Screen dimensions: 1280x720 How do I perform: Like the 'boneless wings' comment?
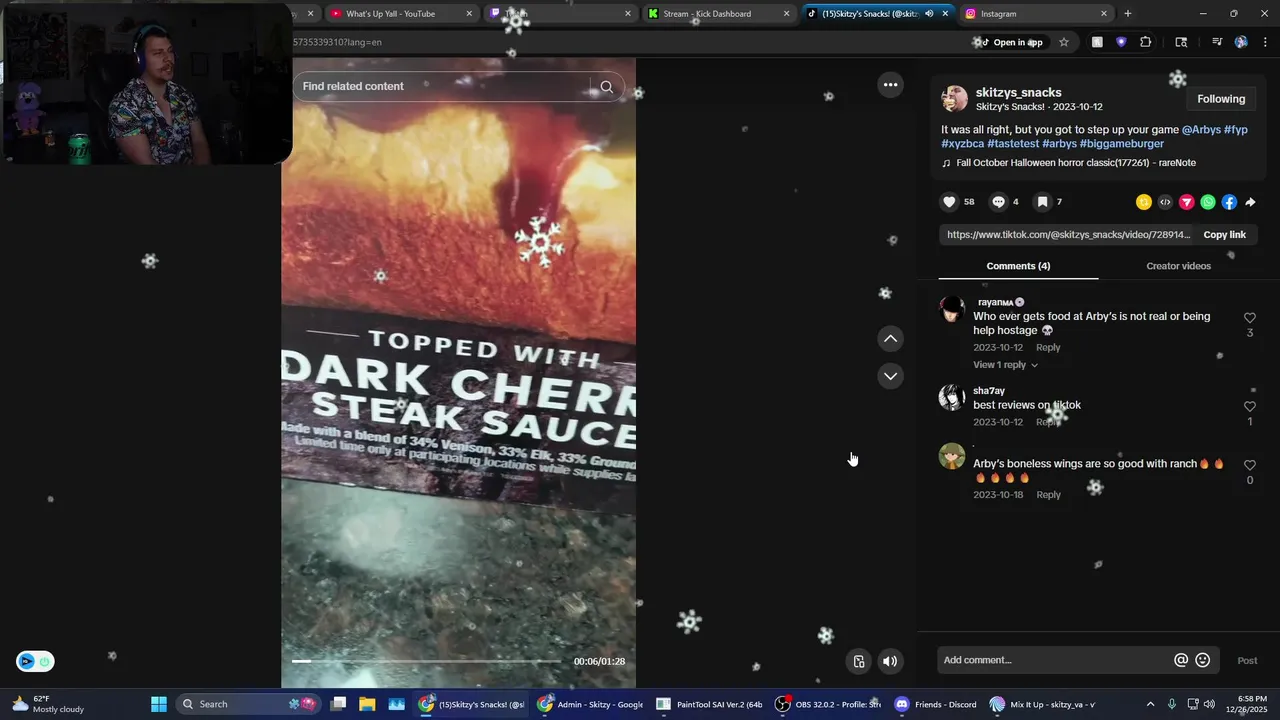tap(1249, 466)
